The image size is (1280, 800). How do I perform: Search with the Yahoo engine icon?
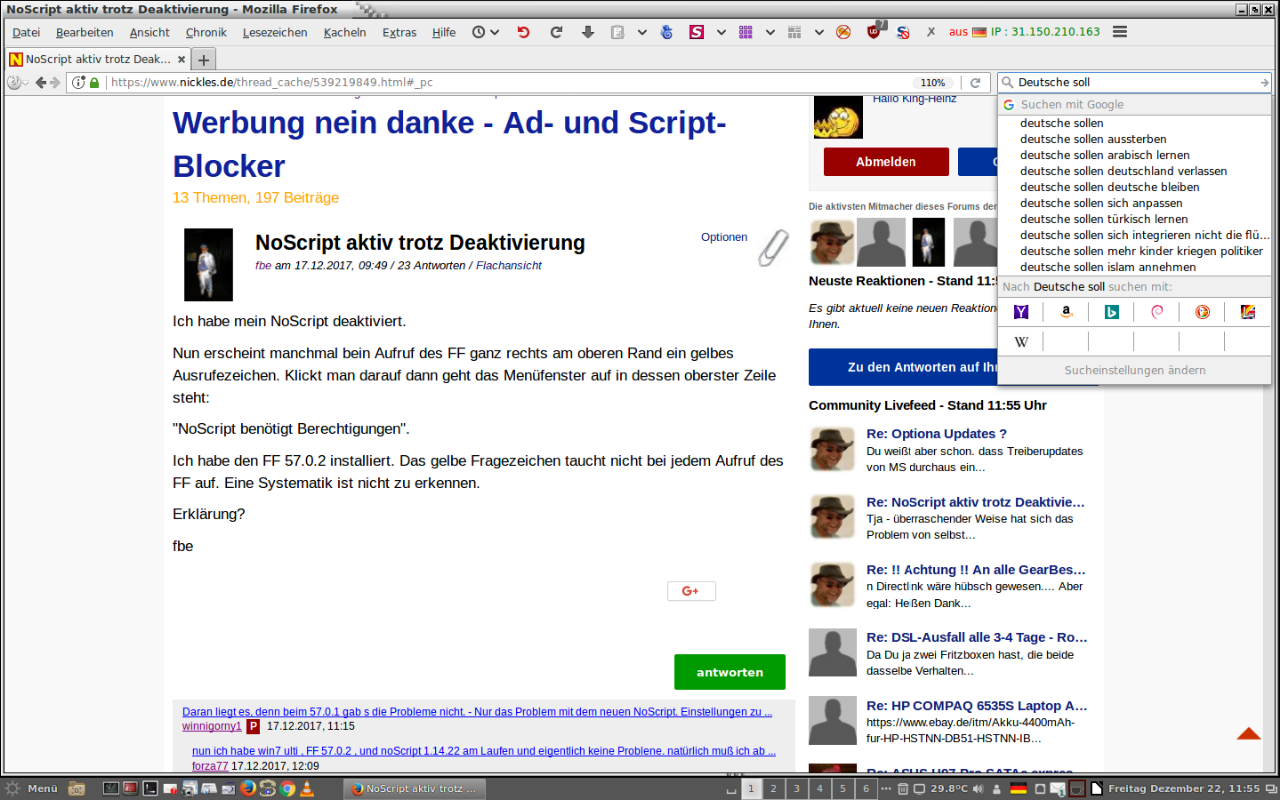1021,312
